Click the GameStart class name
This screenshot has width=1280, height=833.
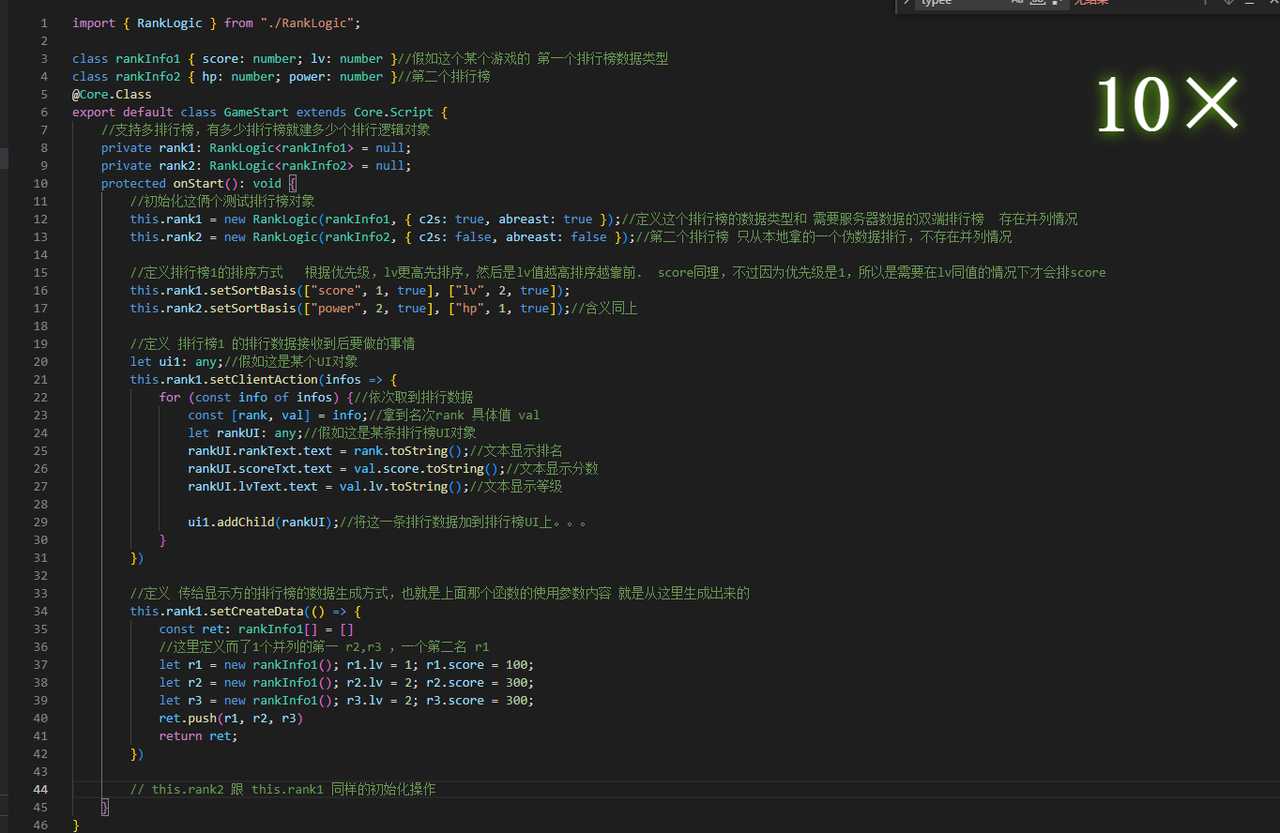[x=256, y=113]
